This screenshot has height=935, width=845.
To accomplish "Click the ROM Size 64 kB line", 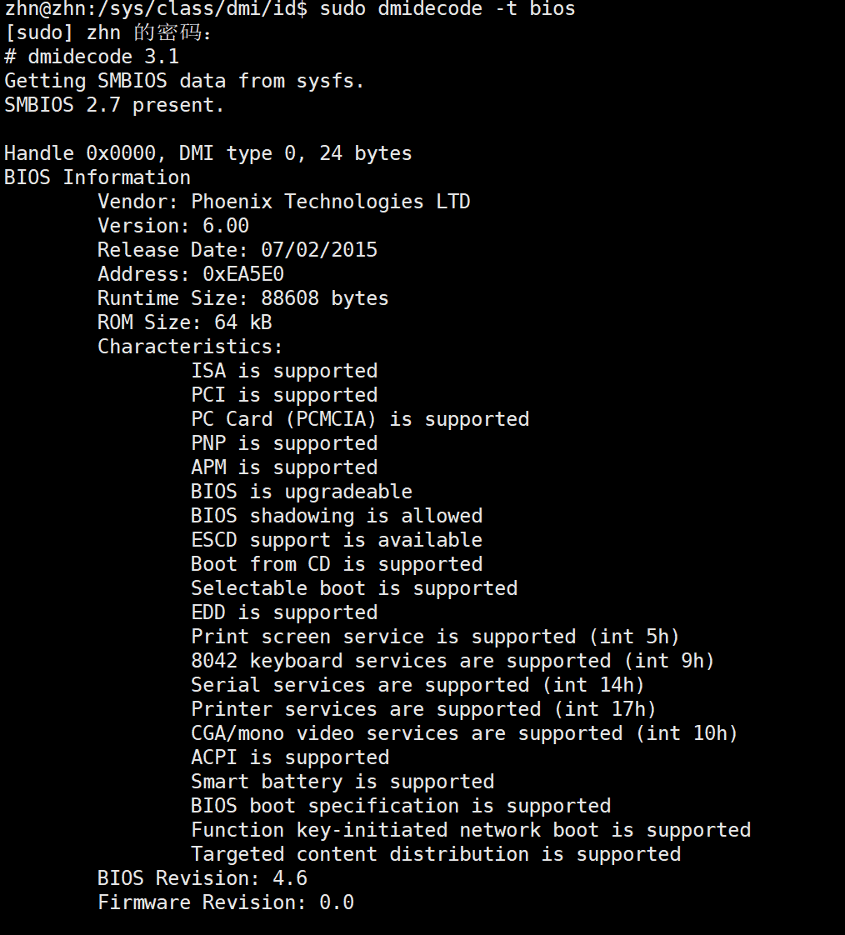I will [x=185, y=323].
